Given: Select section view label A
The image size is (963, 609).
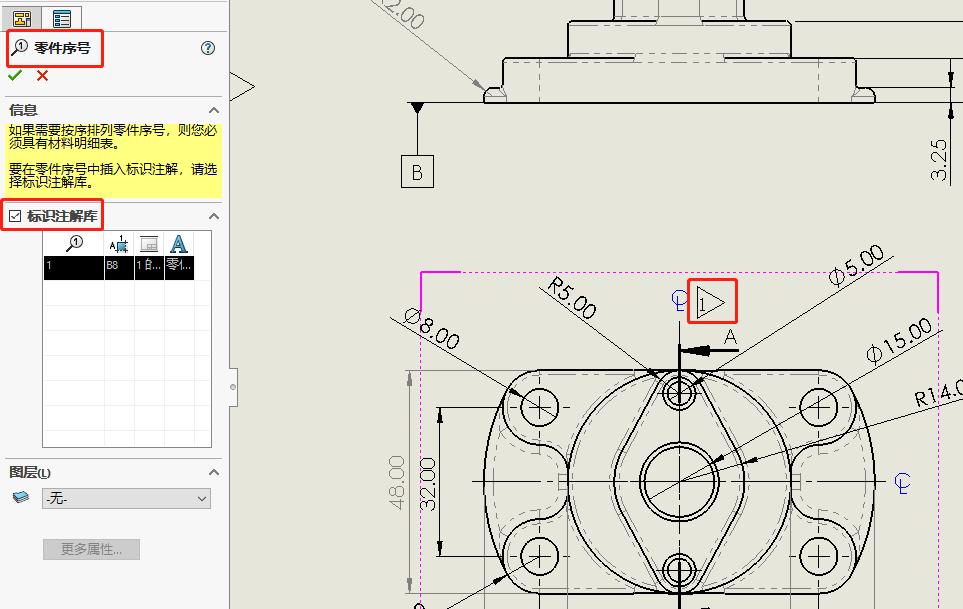Looking at the screenshot, I should pyautogui.click(x=730, y=337).
